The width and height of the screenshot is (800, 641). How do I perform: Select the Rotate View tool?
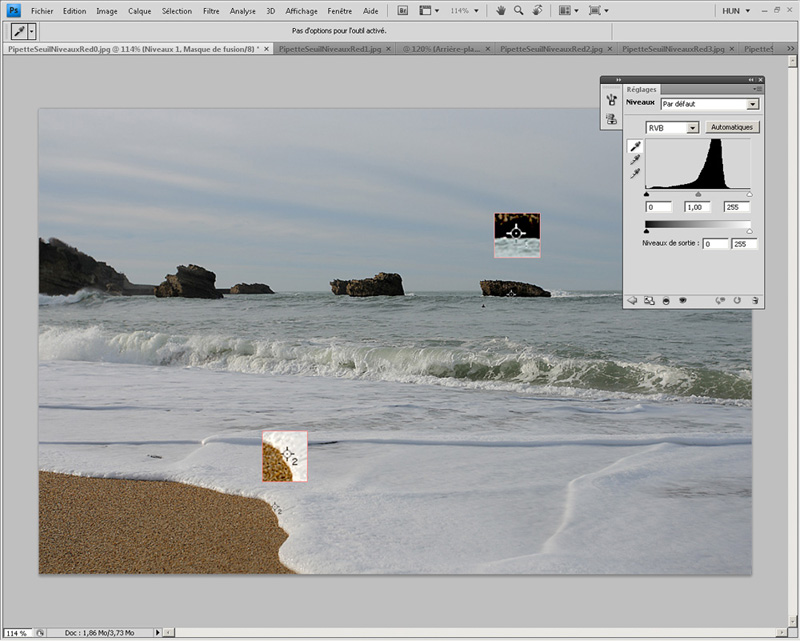click(537, 11)
